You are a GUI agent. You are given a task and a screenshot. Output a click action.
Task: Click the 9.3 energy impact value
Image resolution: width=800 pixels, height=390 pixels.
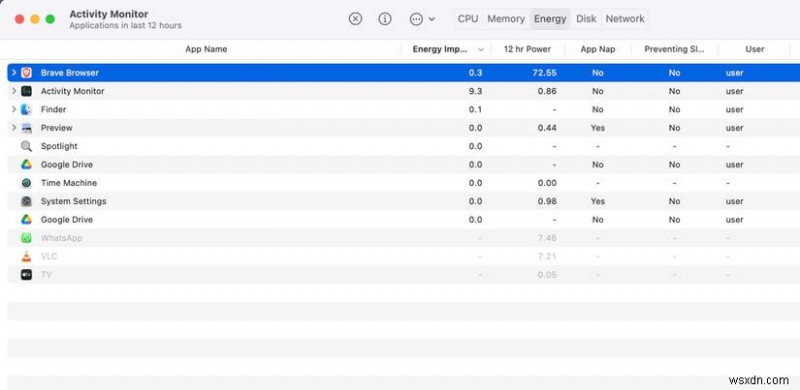[476, 91]
